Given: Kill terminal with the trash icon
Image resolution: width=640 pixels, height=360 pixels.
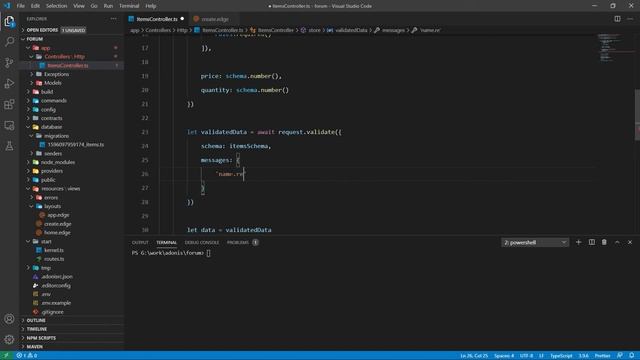Looking at the screenshot, I should 604,242.
